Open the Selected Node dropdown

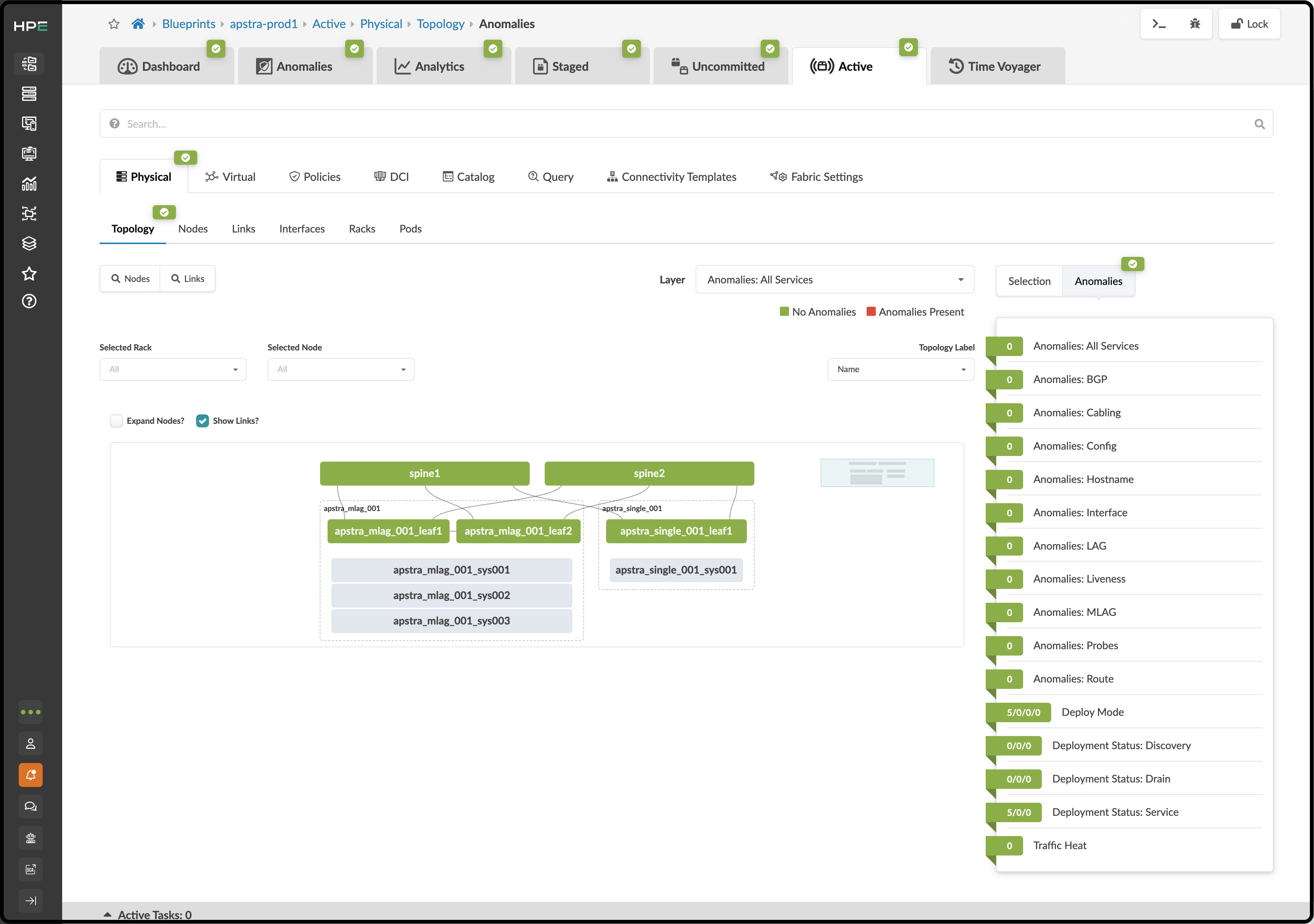341,369
